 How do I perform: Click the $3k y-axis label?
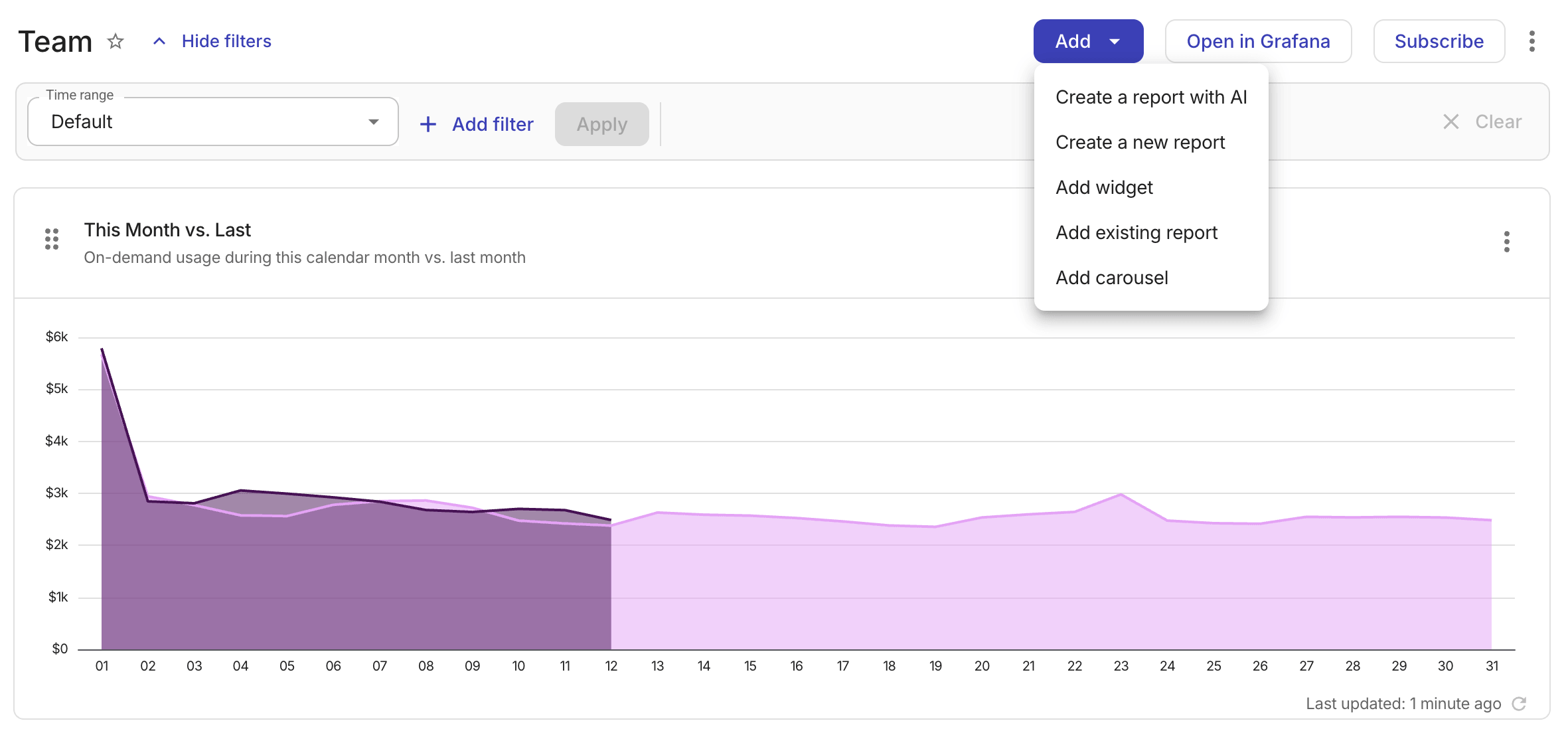[x=56, y=493]
